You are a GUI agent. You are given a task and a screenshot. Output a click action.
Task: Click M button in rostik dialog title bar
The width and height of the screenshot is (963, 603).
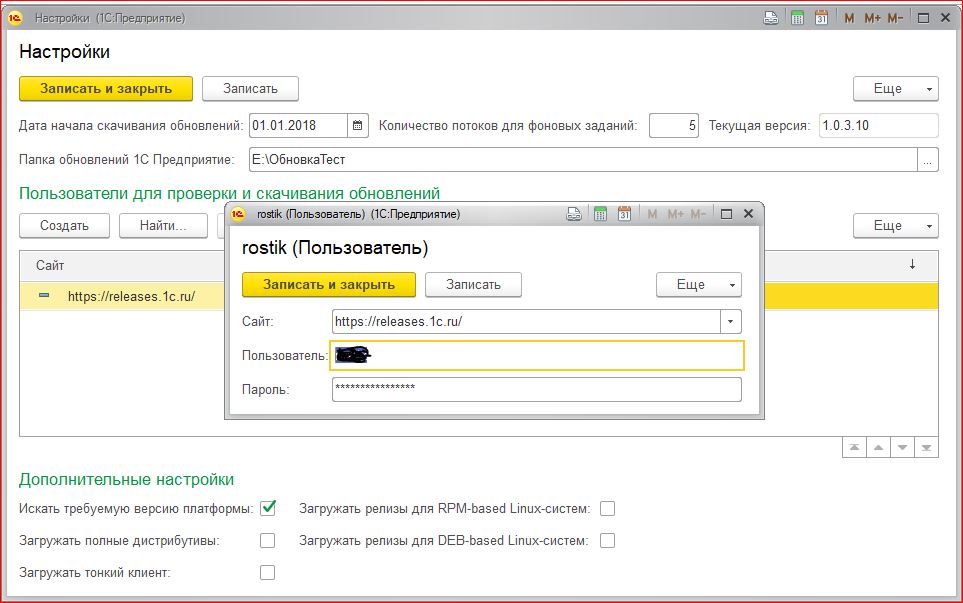tap(652, 214)
